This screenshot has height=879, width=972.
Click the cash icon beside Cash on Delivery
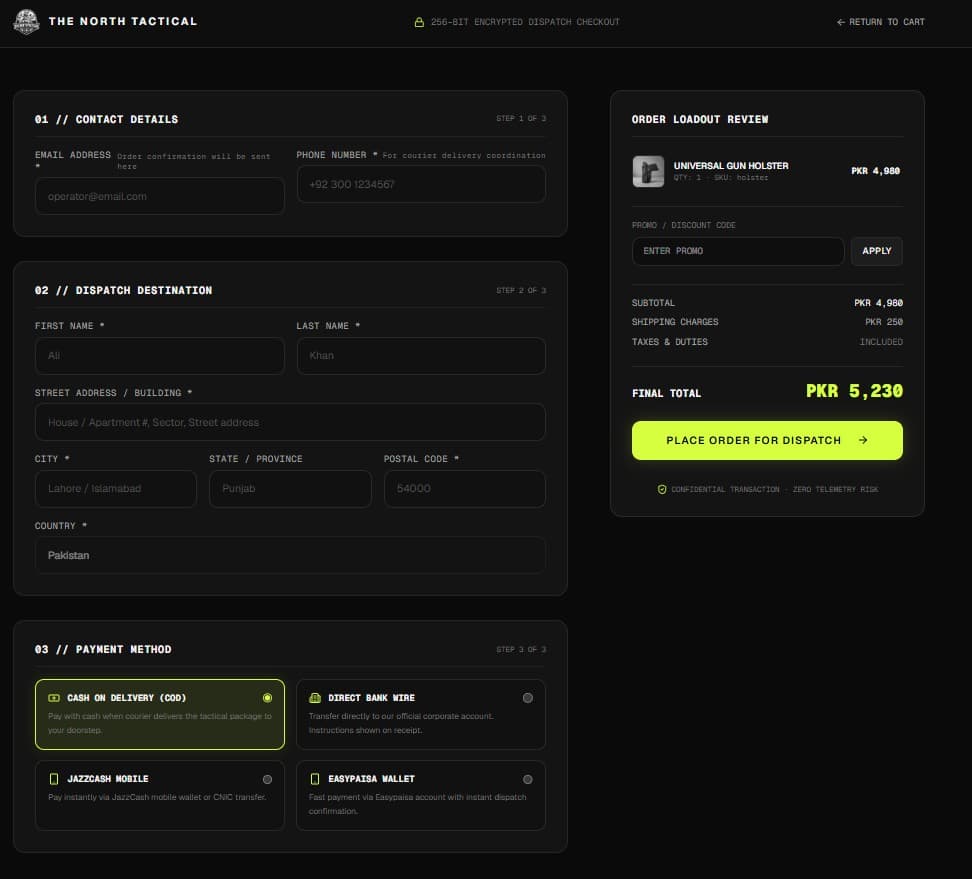[54, 698]
